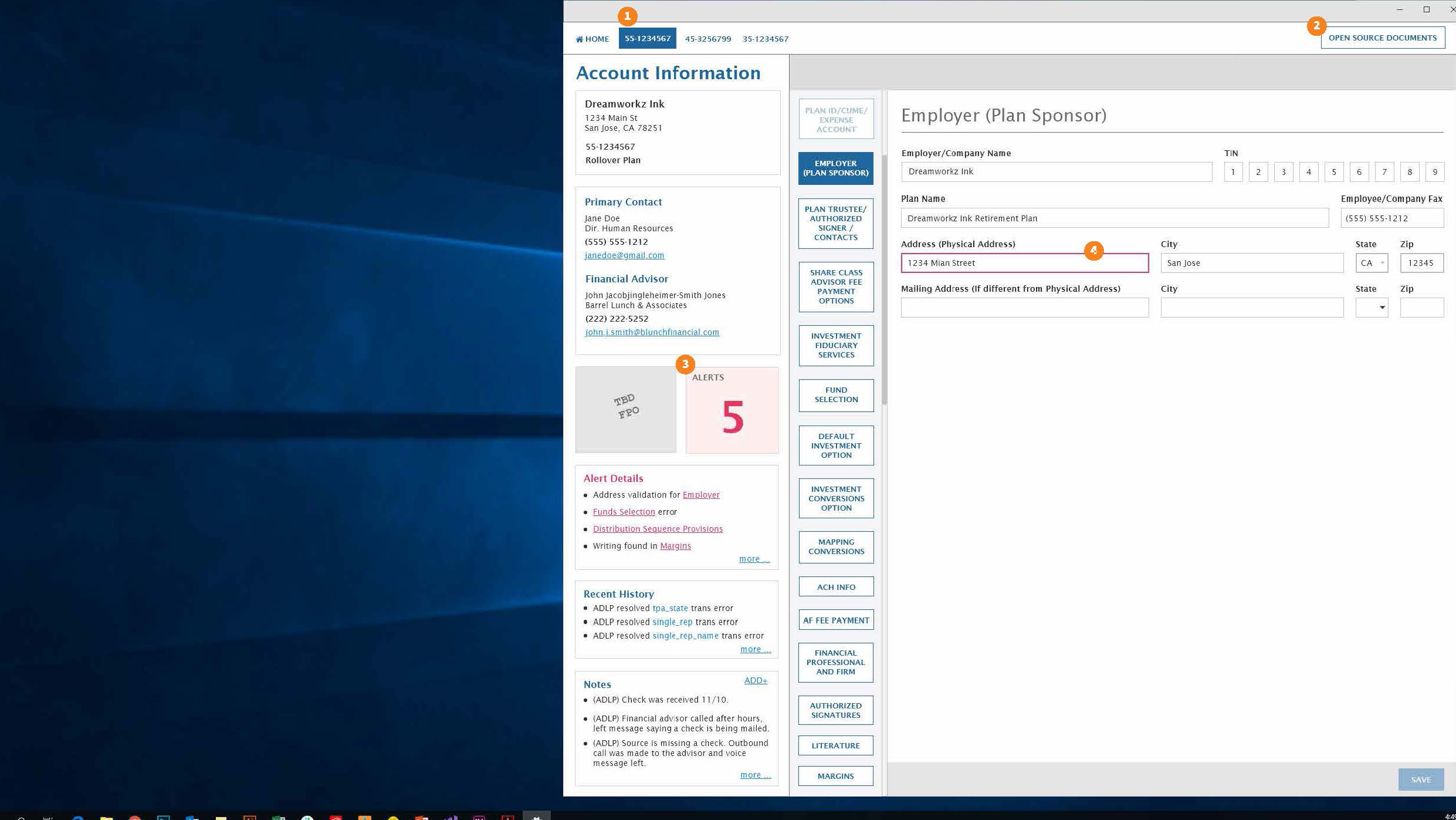Image resolution: width=1456 pixels, height=820 pixels.
Task: Click the Open Source Documents button
Action: click(x=1383, y=38)
